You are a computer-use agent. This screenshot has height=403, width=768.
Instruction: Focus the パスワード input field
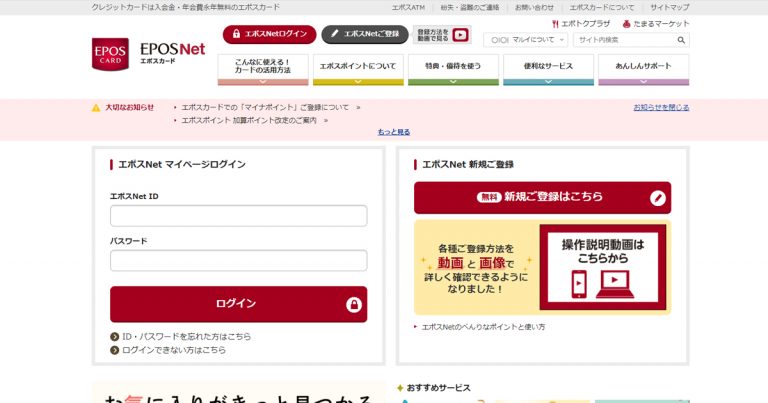click(239, 261)
